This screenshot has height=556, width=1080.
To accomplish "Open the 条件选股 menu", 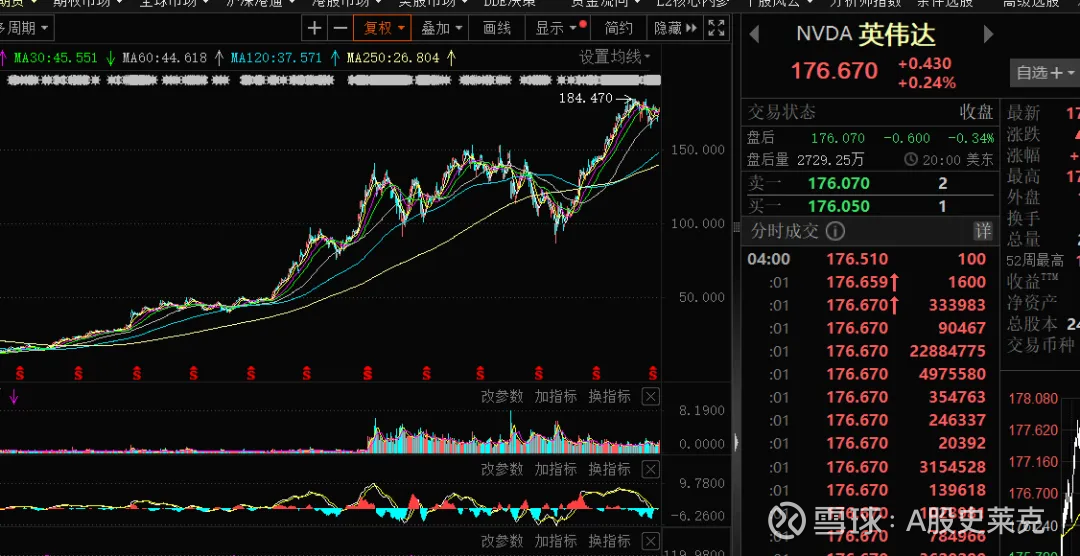I will click(945, 3).
